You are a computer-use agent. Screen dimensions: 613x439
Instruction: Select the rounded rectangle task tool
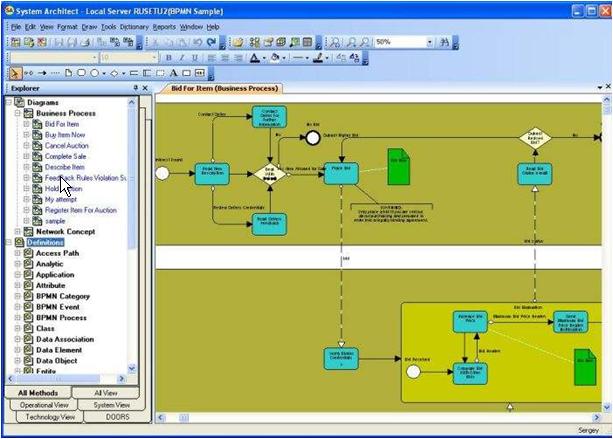click(x=81, y=73)
